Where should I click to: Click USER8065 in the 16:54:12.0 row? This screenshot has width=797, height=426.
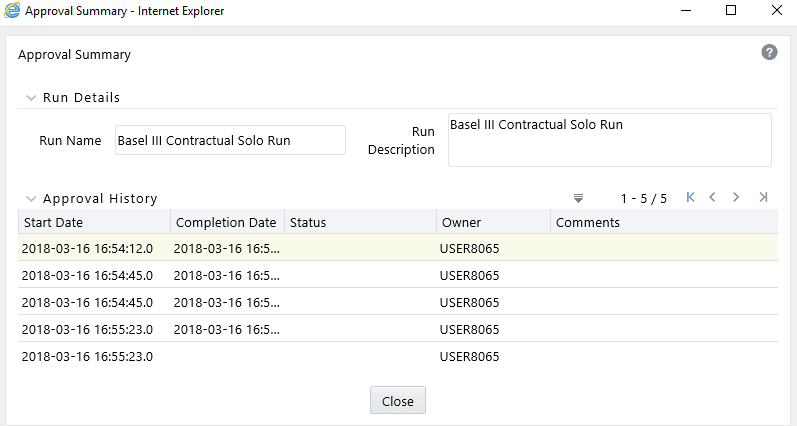point(469,249)
